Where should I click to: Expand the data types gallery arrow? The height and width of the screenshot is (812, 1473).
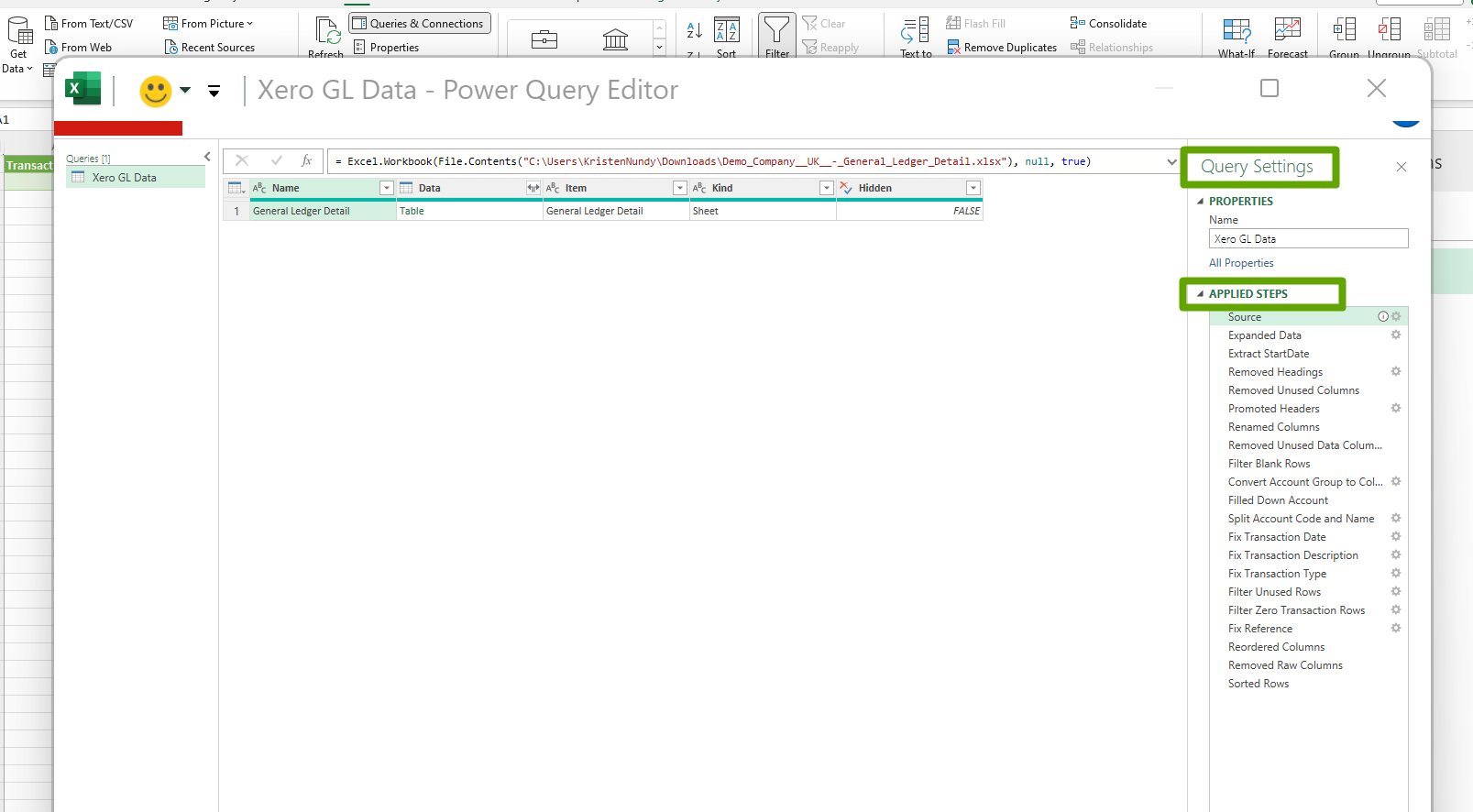659,49
